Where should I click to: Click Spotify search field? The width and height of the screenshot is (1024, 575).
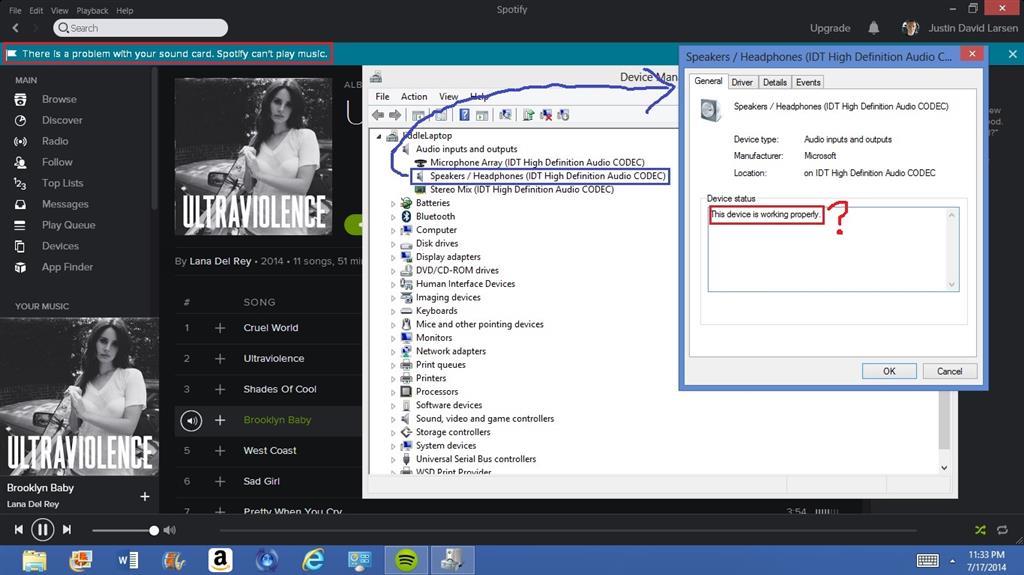click(x=141, y=28)
